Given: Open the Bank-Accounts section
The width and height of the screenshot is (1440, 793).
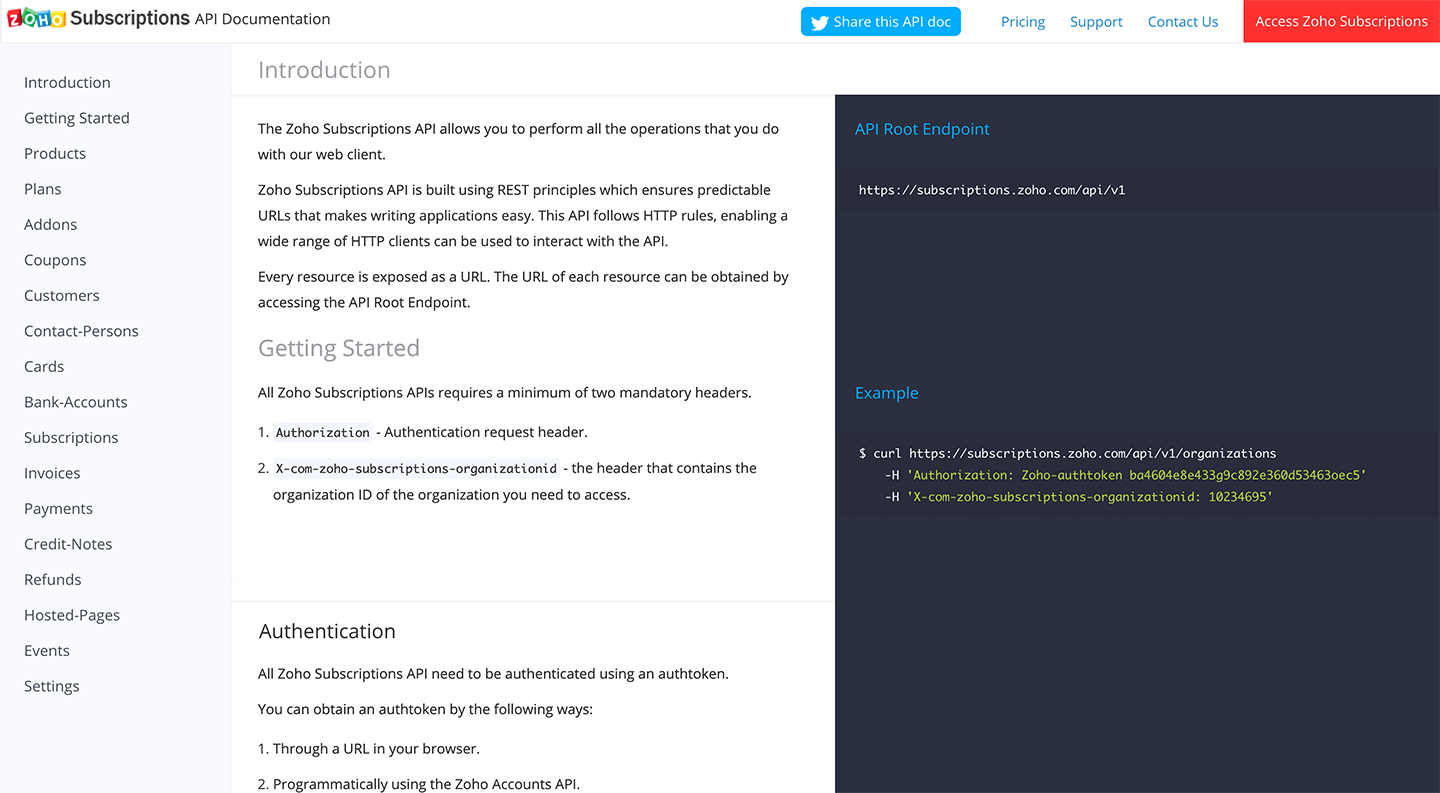Looking at the screenshot, I should click(x=76, y=402).
